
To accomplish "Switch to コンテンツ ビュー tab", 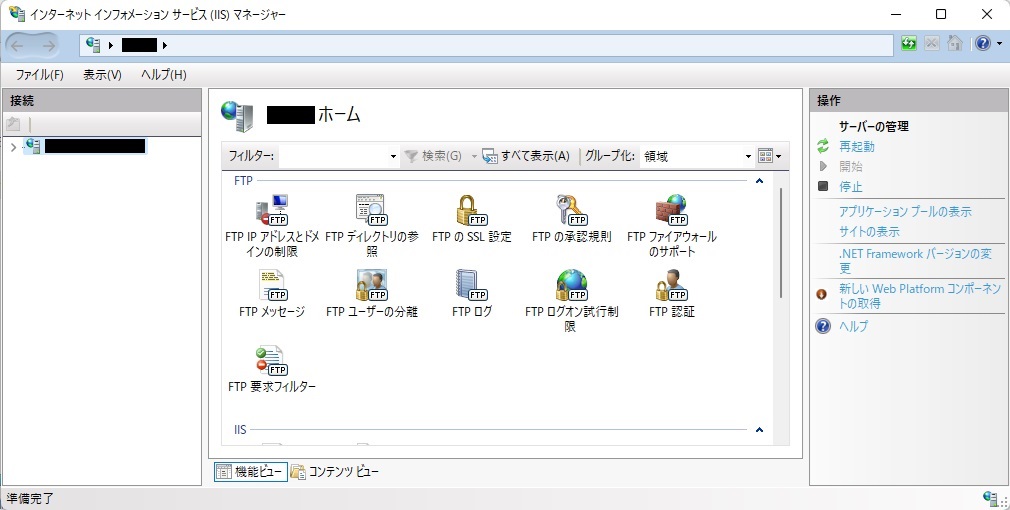I will pyautogui.click(x=334, y=472).
